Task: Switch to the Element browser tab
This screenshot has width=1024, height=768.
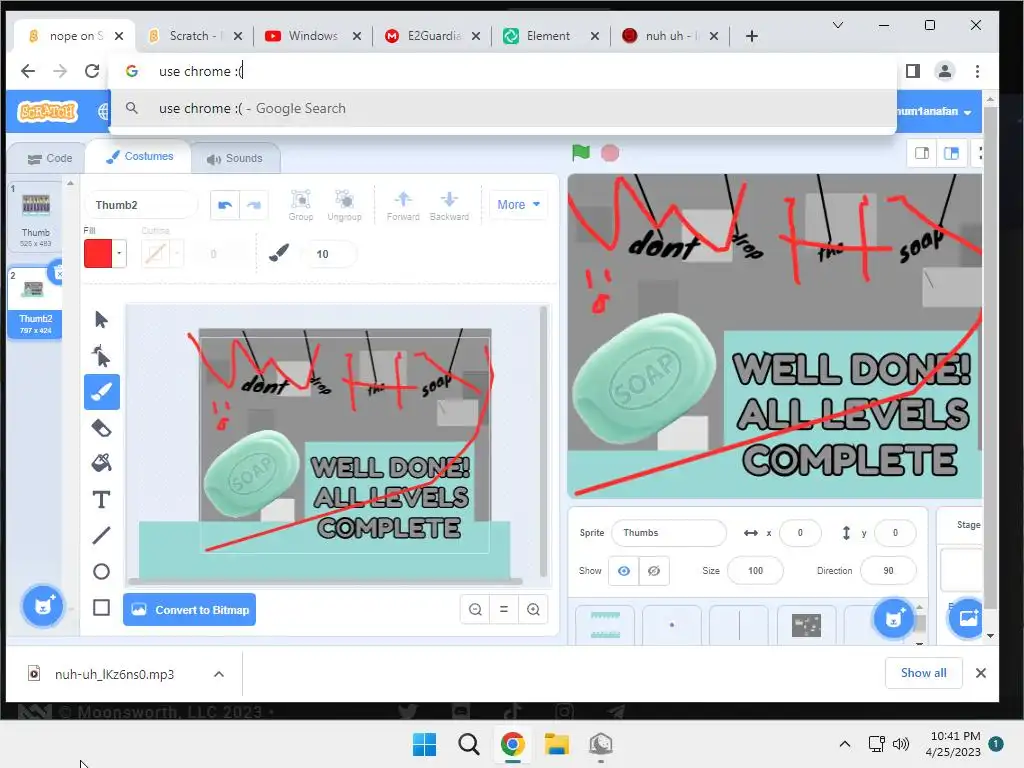Action: 548,36
